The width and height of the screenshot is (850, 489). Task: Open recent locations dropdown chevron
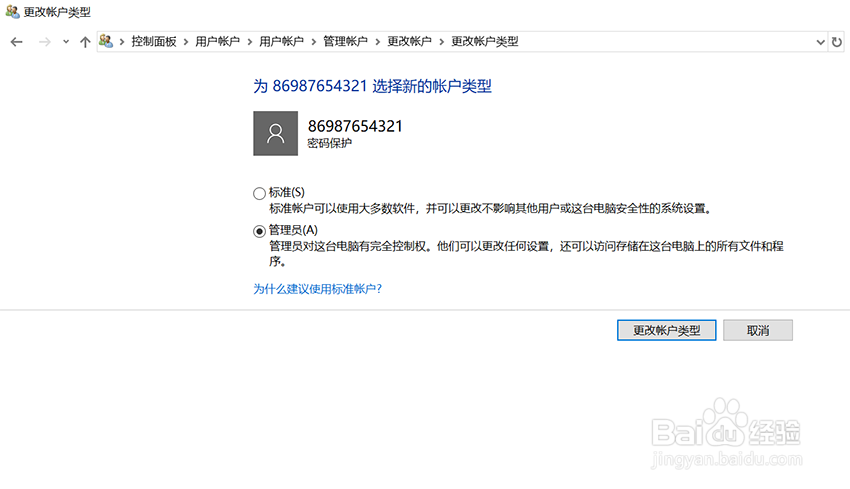66,42
